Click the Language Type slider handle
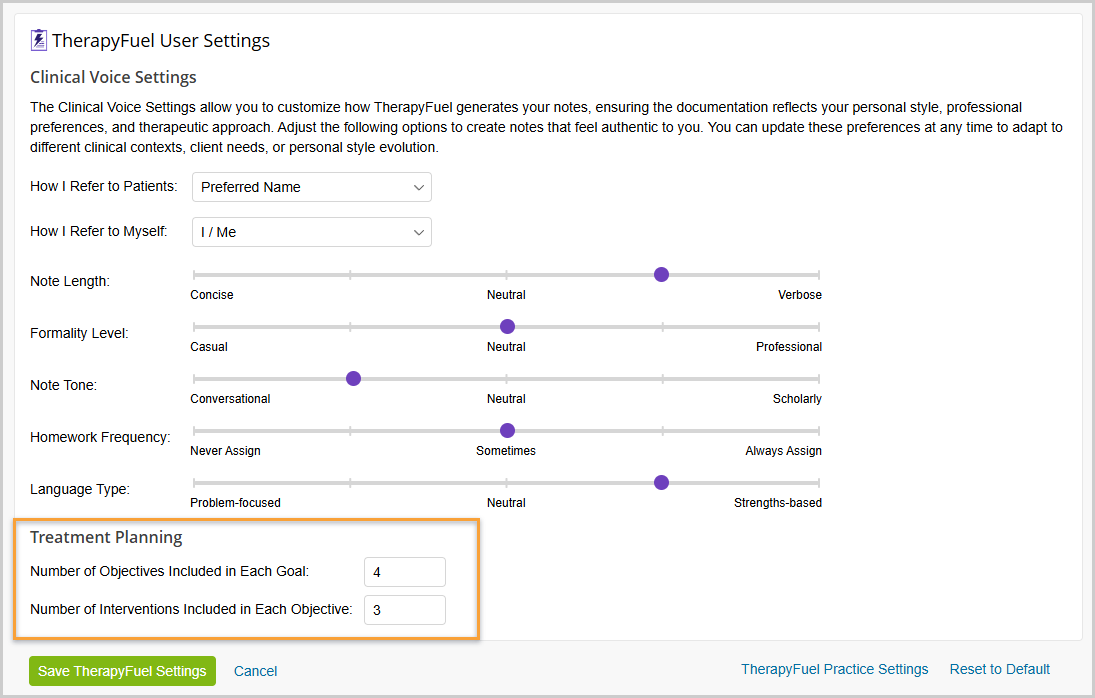 [x=661, y=482]
